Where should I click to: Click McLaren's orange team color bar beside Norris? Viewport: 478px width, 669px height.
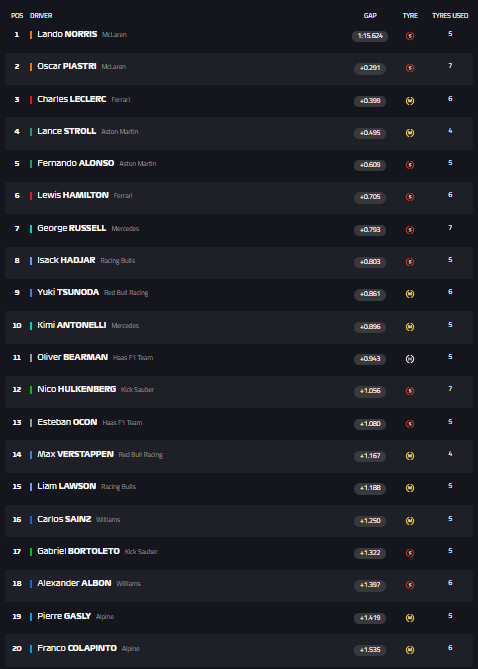coord(31,35)
